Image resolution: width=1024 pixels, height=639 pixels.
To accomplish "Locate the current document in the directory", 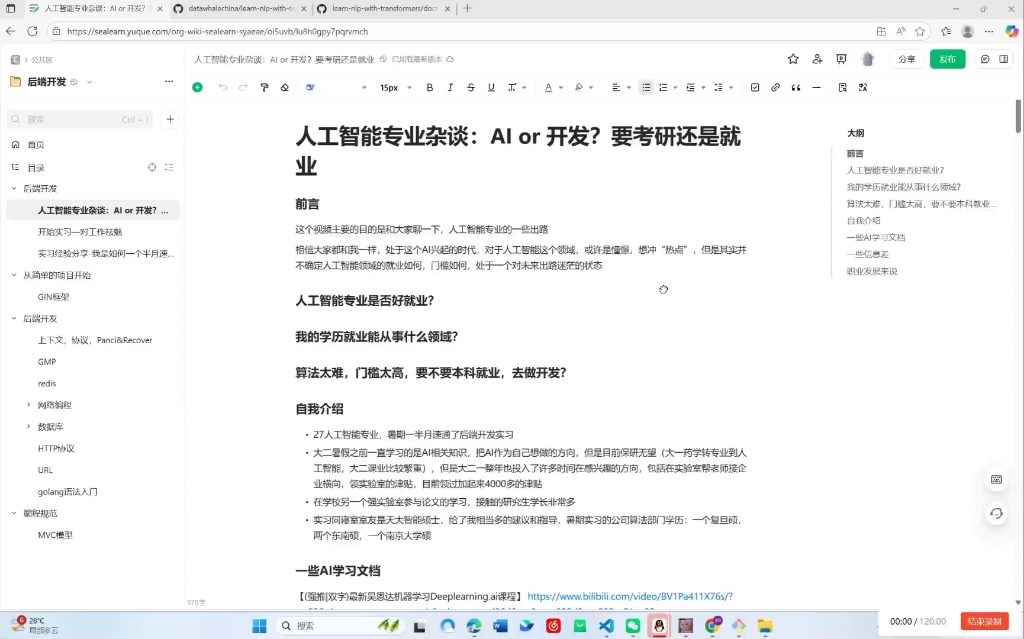I will coord(152,167).
